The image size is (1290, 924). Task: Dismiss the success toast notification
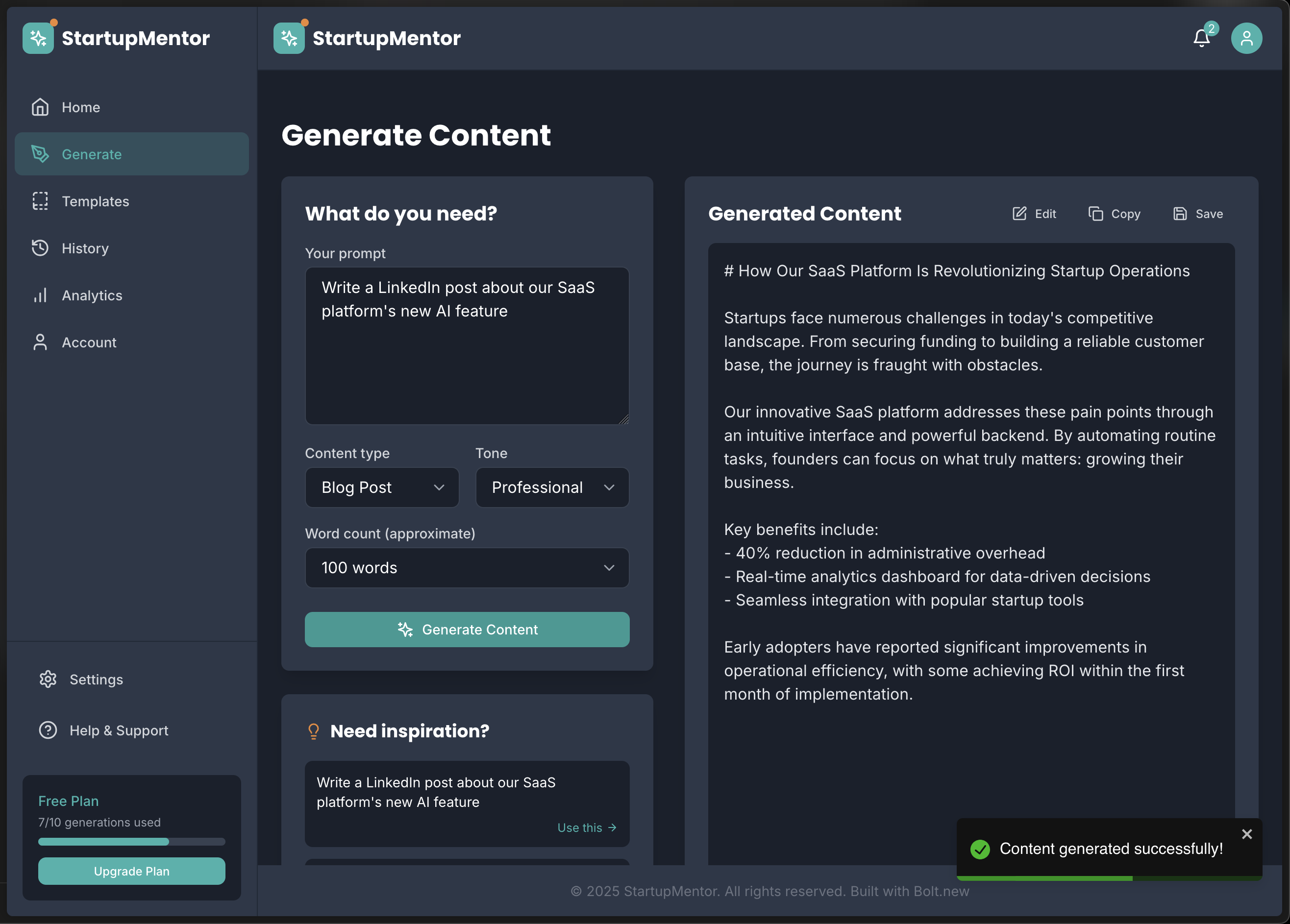1246,833
